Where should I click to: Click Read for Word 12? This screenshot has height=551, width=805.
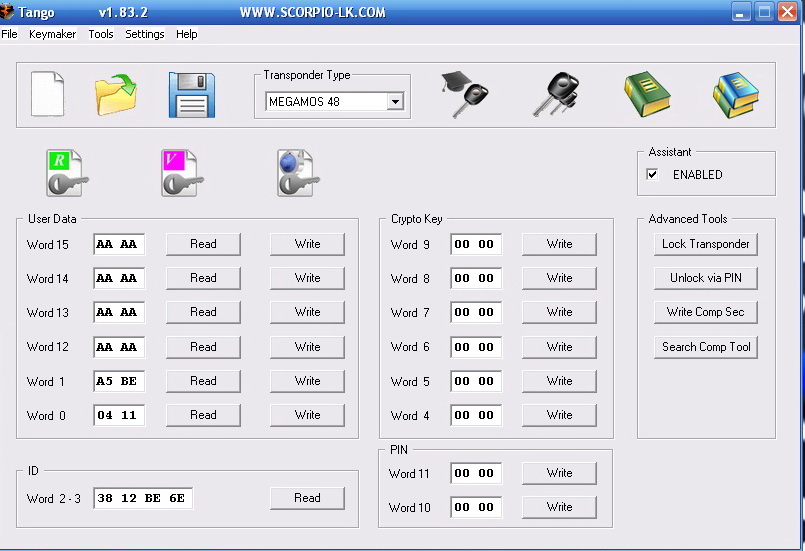pyautogui.click(x=203, y=347)
